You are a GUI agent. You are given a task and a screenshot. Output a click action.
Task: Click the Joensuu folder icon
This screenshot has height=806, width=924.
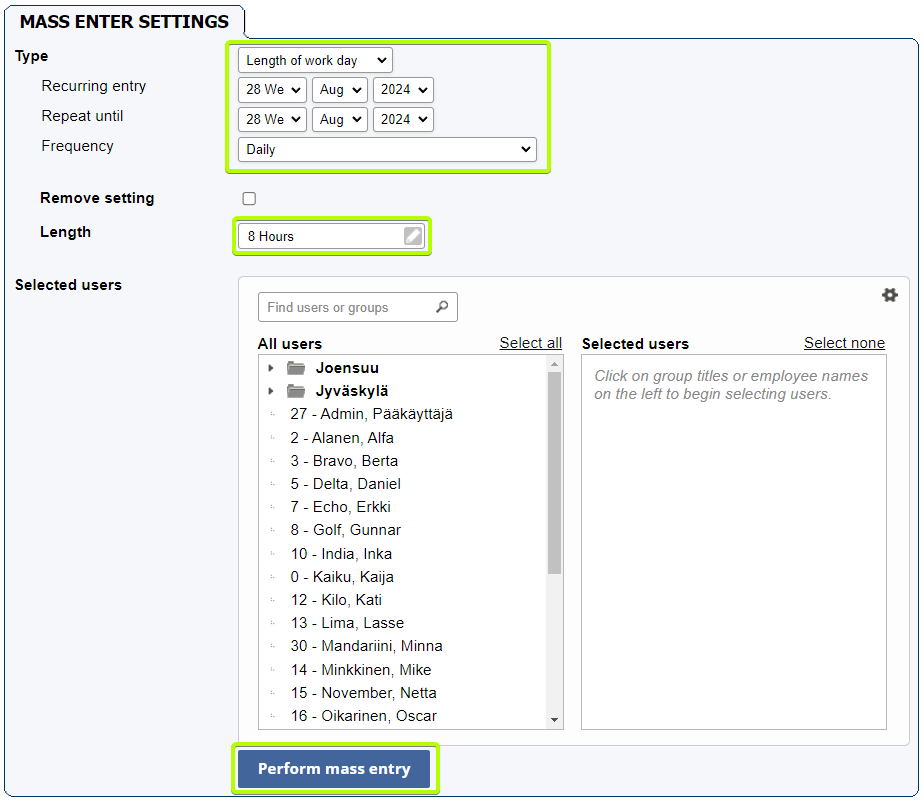pyautogui.click(x=296, y=368)
